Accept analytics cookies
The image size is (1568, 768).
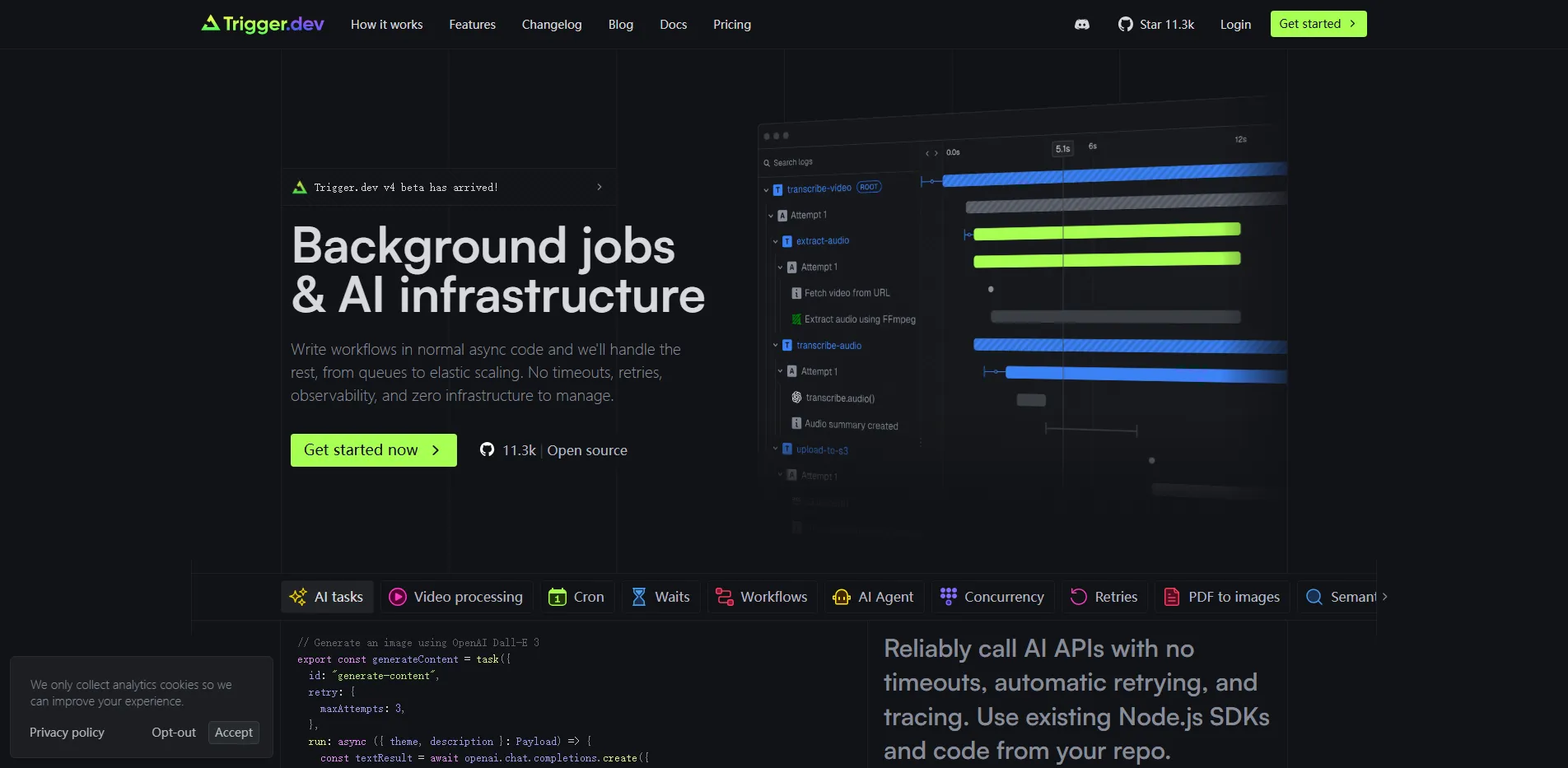234,733
